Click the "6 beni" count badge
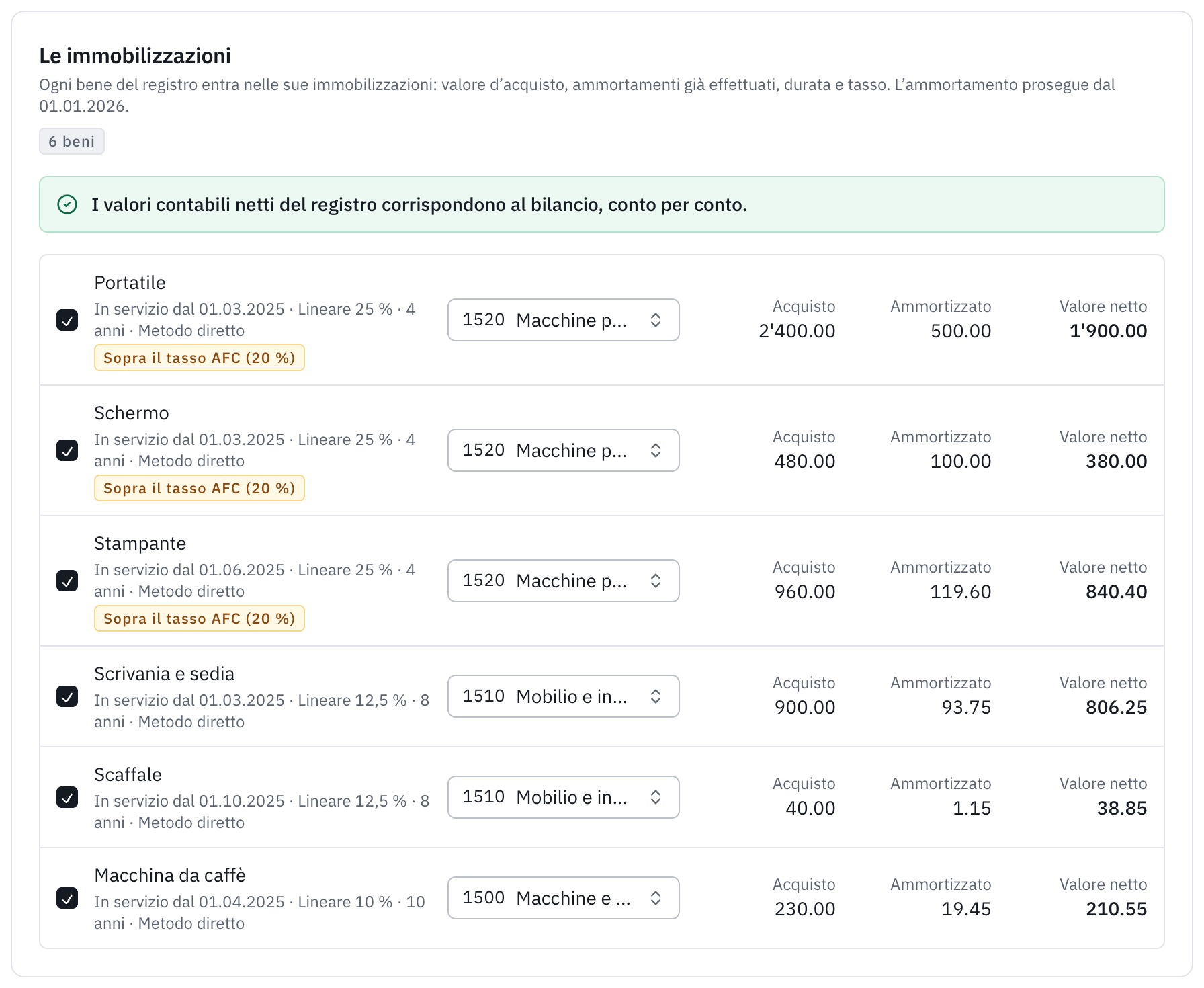1204x988 pixels. pos(72,141)
